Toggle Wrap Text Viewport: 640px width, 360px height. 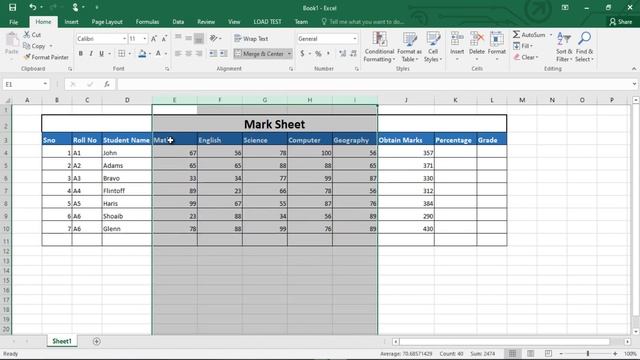[251, 38]
